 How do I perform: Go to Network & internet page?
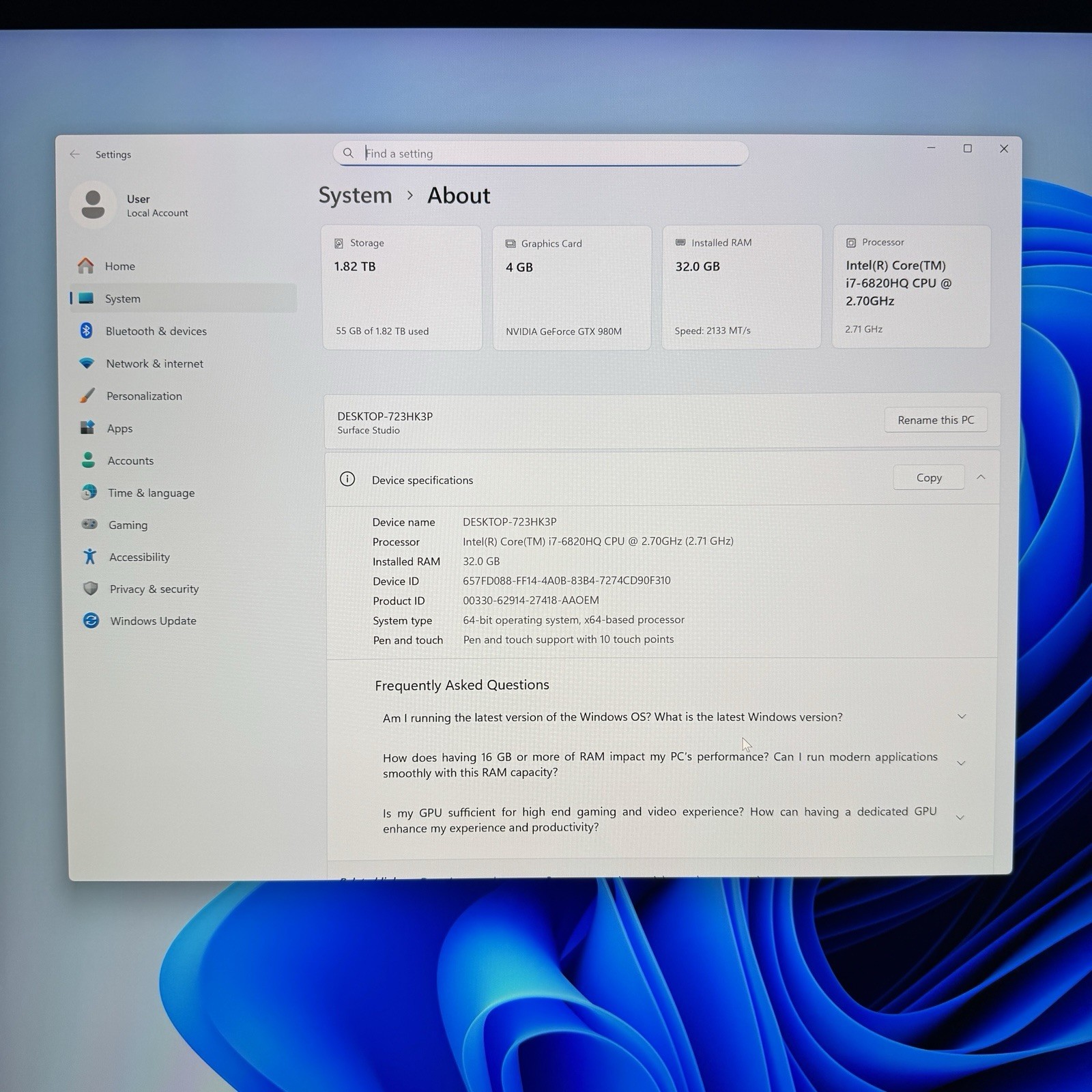(x=183, y=363)
